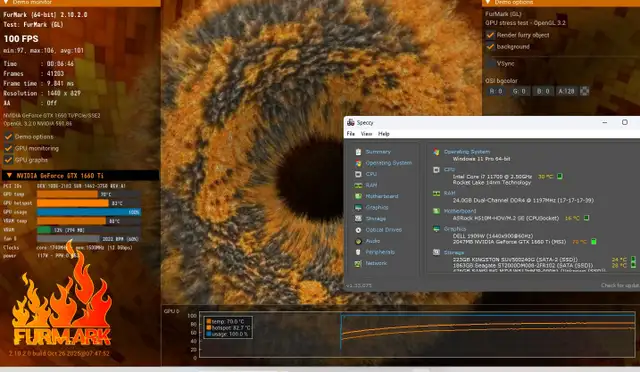Viewport: 640px width, 372px height.
Task: Open the File menu in Speccy
Action: 351,134
